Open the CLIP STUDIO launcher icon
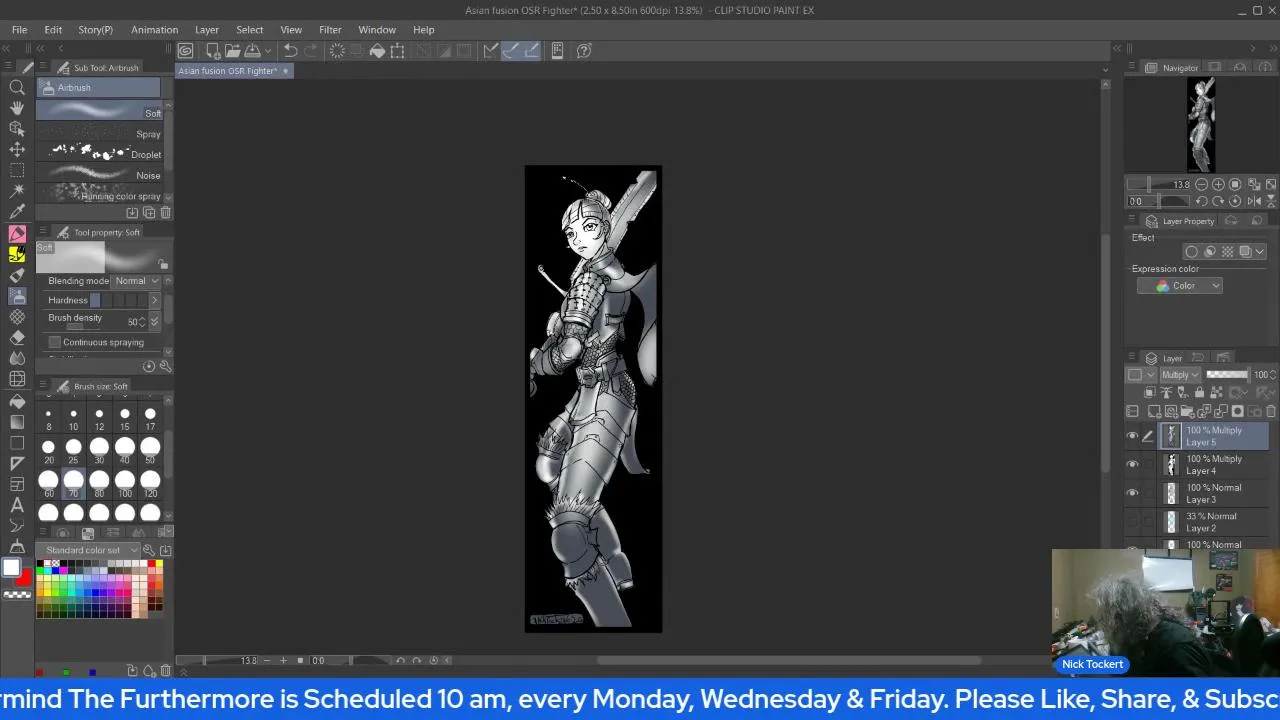The width and height of the screenshot is (1280, 720). [x=185, y=51]
